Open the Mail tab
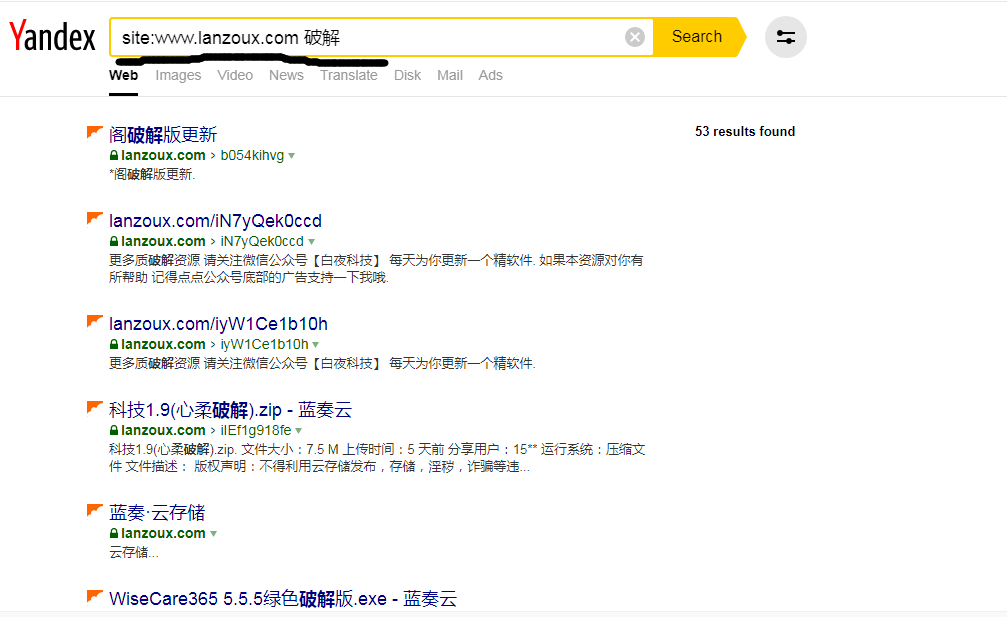The image size is (1007, 617). pos(450,75)
